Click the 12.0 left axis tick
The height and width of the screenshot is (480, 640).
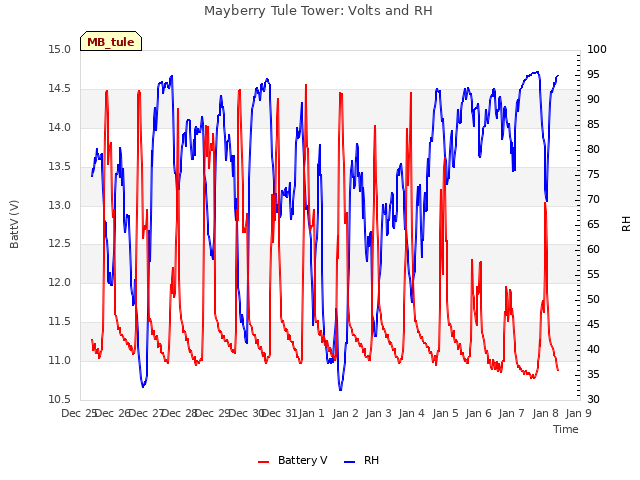pyautogui.click(x=59, y=282)
